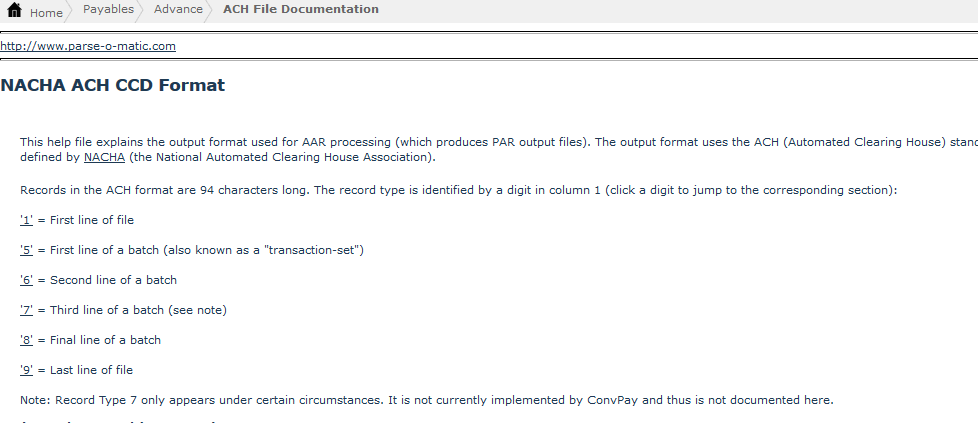The width and height of the screenshot is (978, 423).
Task: Click the house icon in the breadcrumb
Action: point(15,11)
